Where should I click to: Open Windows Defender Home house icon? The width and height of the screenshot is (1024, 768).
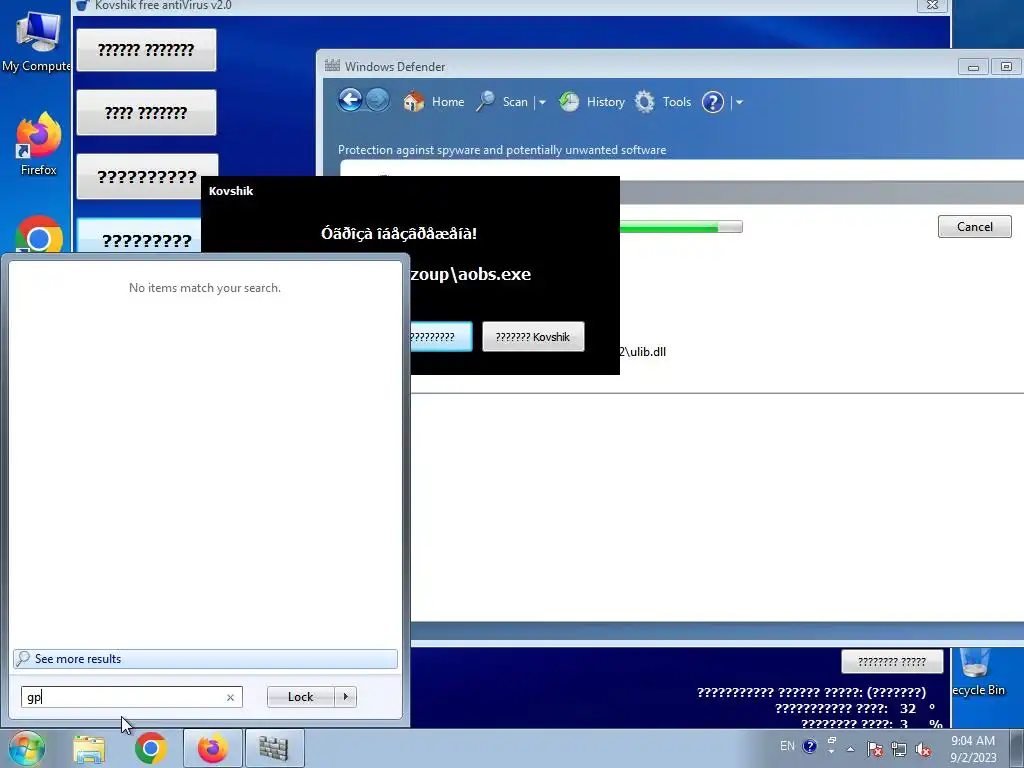point(413,102)
